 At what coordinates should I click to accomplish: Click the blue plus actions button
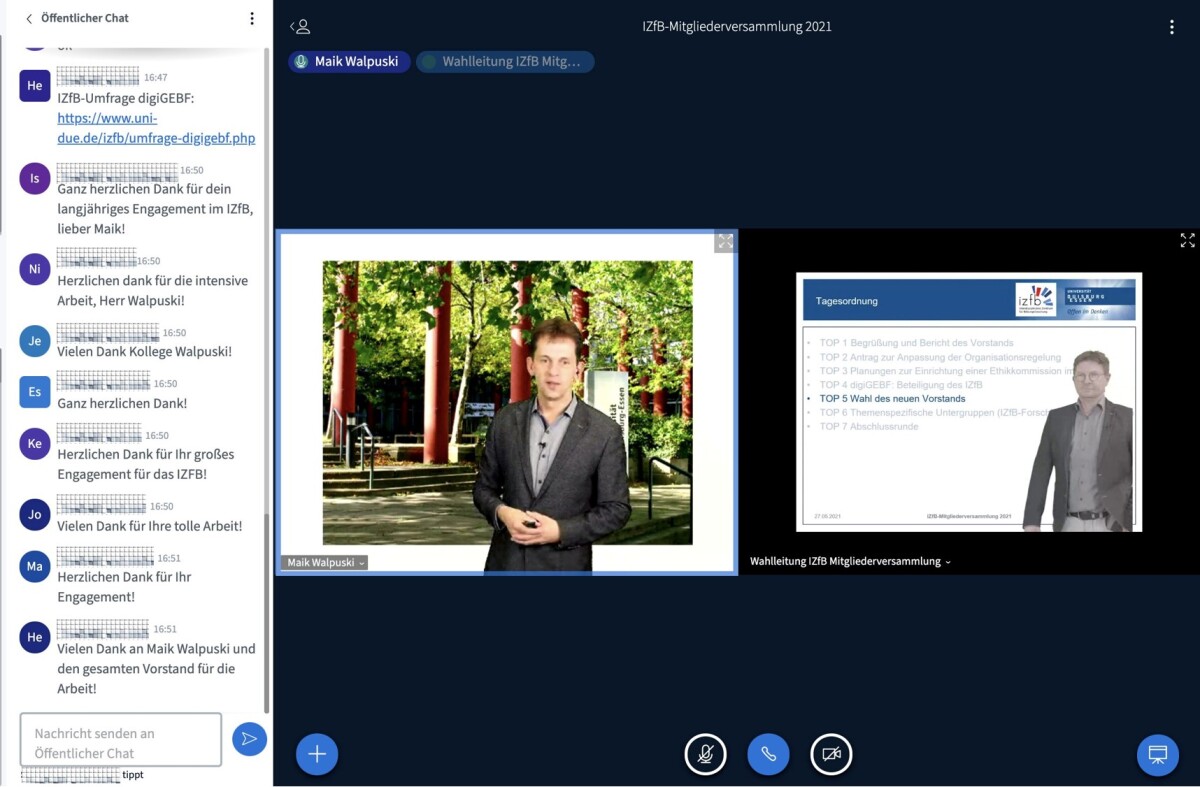point(317,754)
